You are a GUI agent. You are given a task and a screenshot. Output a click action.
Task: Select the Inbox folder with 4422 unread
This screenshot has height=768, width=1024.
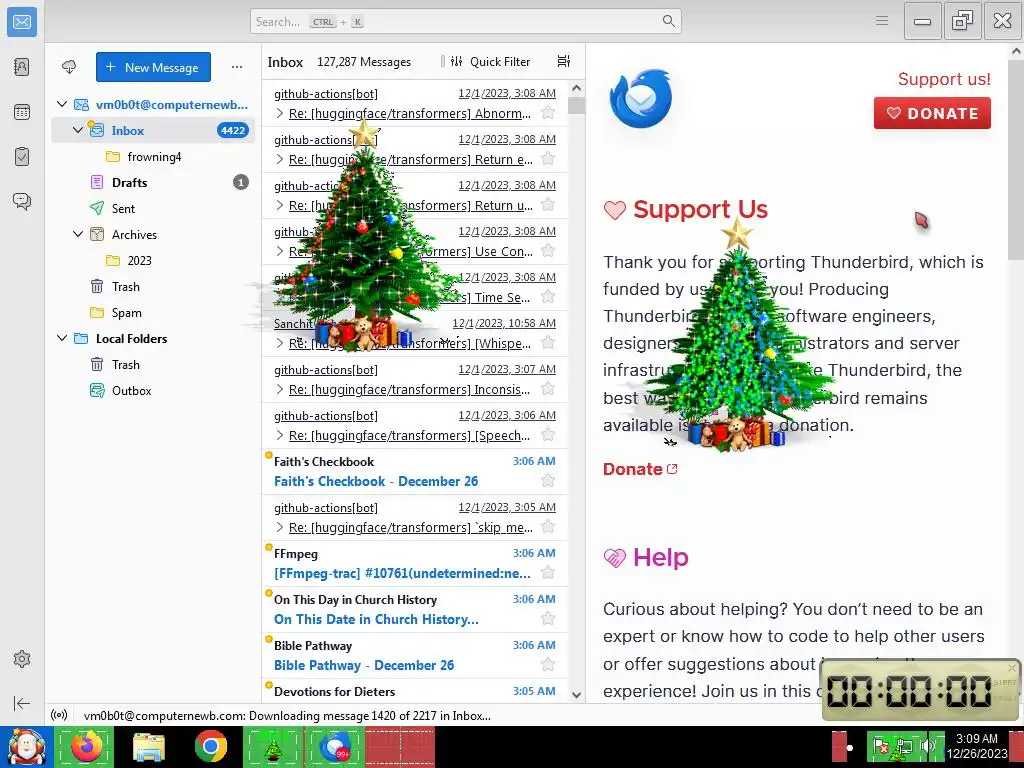153,130
